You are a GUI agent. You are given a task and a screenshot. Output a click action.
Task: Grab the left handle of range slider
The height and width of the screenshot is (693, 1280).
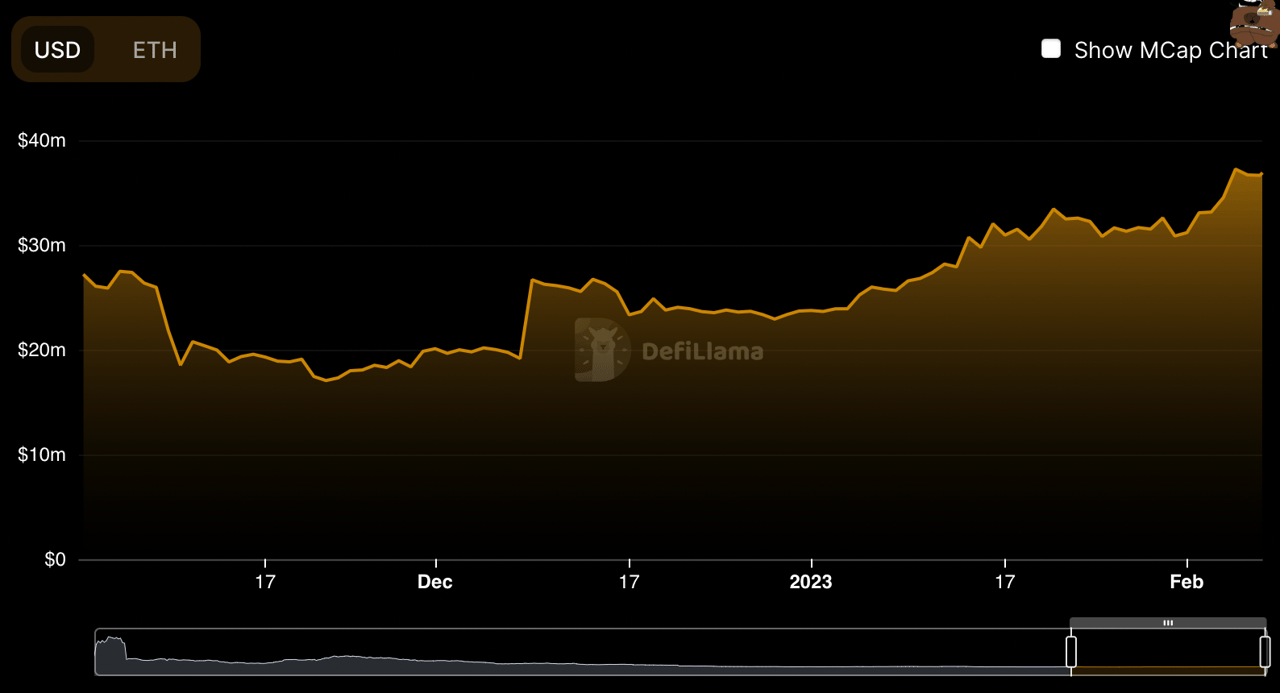[x=1071, y=651]
